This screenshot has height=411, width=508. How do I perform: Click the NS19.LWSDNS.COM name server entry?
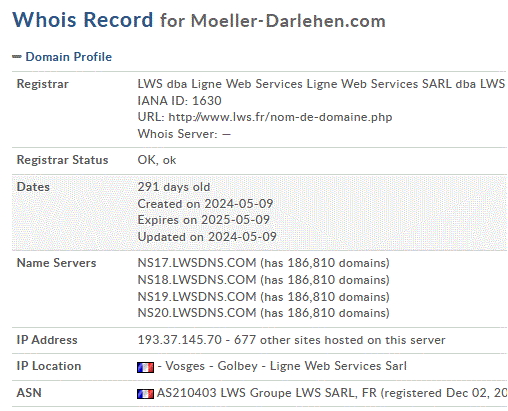pyautogui.click(x=197, y=297)
